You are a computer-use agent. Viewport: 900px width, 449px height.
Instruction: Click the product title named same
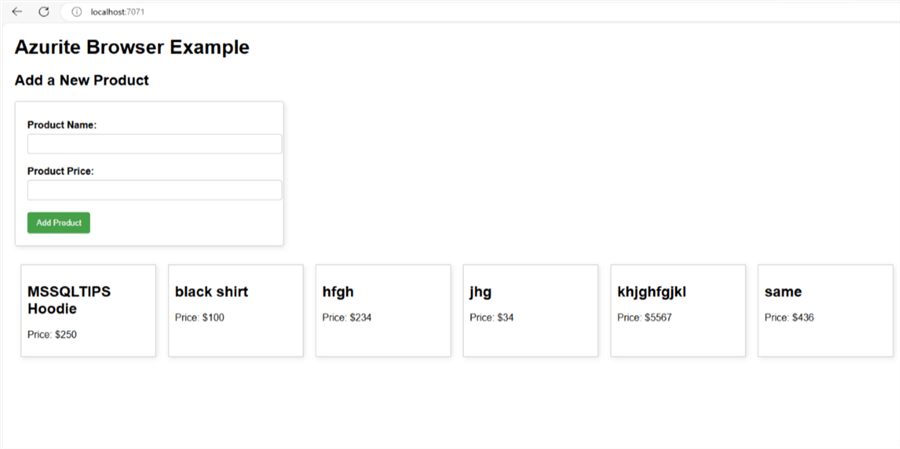tap(783, 292)
